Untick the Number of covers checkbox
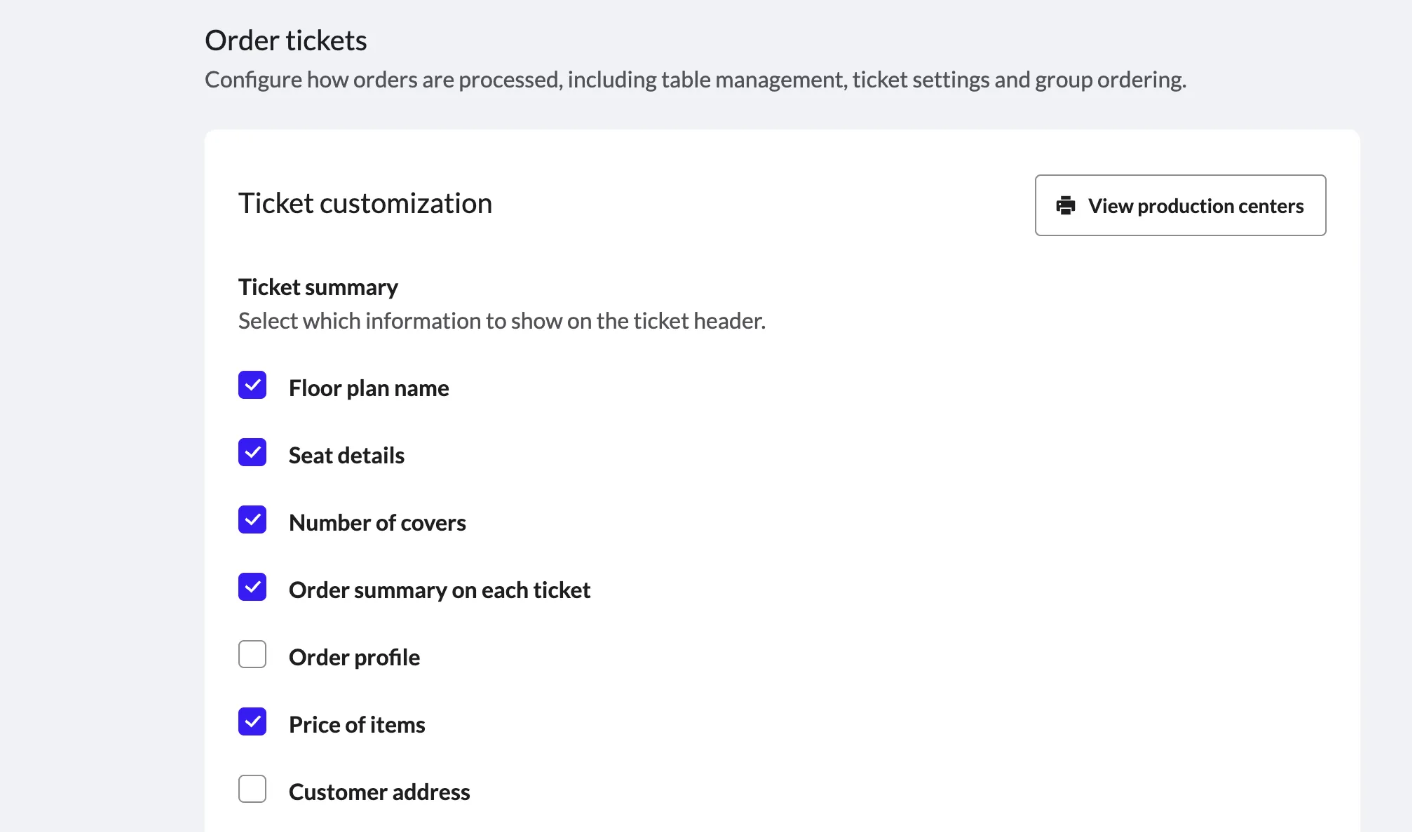The image size is (1412, 832). 252,520
